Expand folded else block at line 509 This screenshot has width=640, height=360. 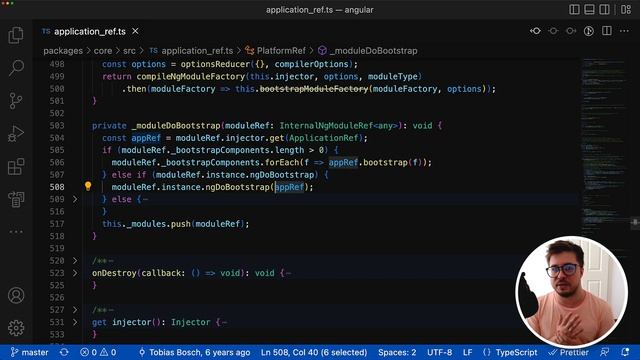(x=75, y=199)
